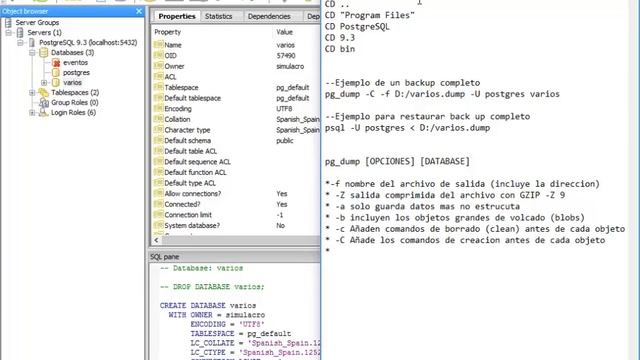Viewport: 640px width, 360px height.
Task: Expand the Login Roles (6) node
Action: coord(32,113)
